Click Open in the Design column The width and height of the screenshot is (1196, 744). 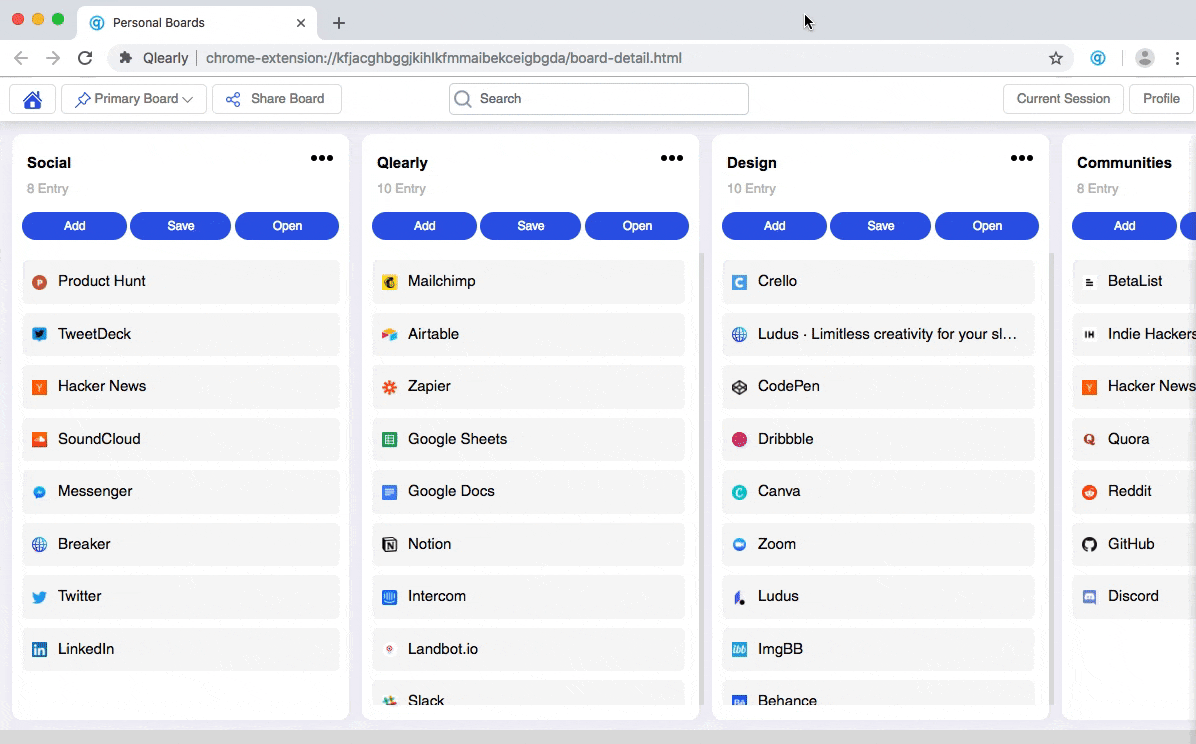(987, 226)
